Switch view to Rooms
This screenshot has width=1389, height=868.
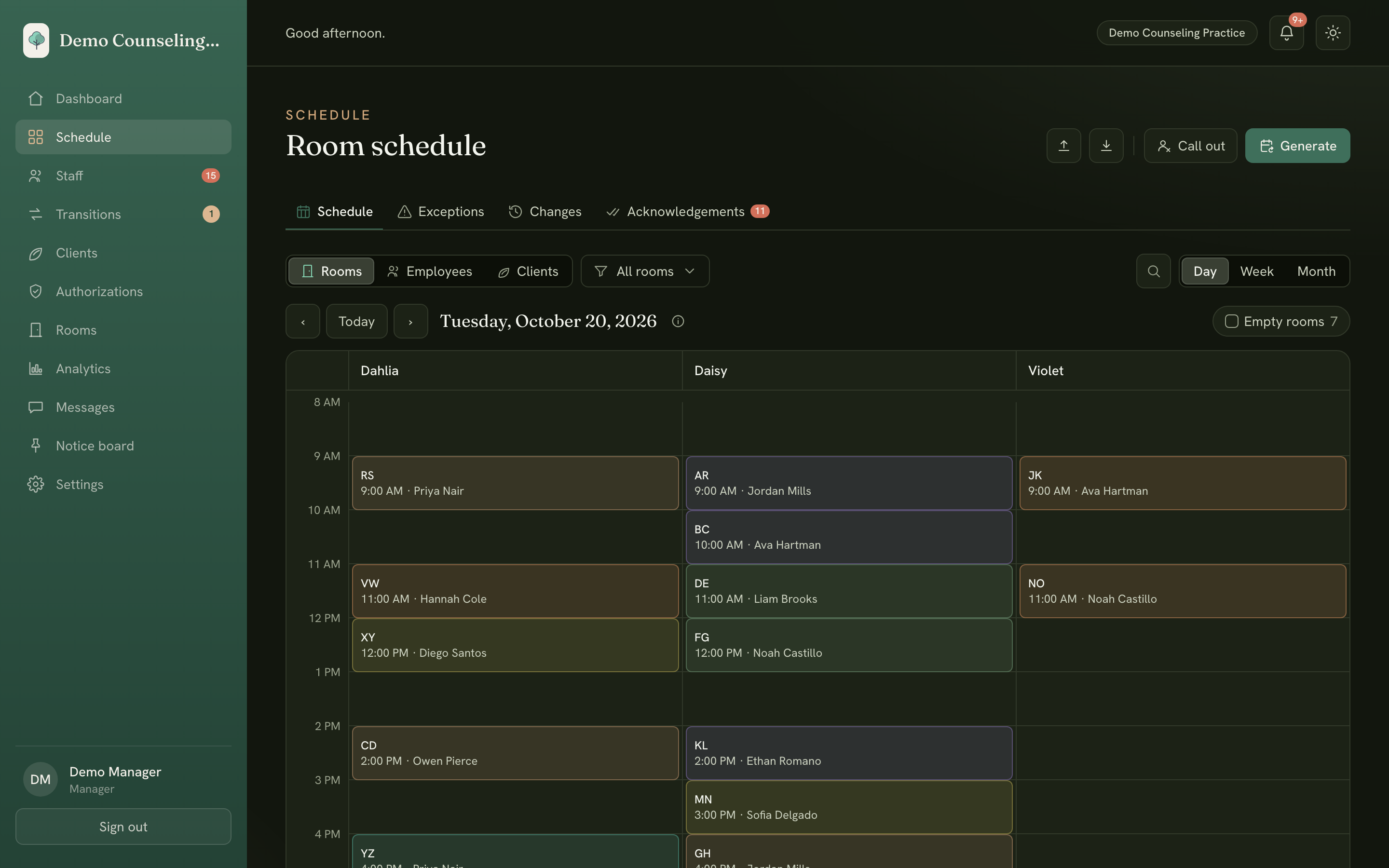coord(331,271)
